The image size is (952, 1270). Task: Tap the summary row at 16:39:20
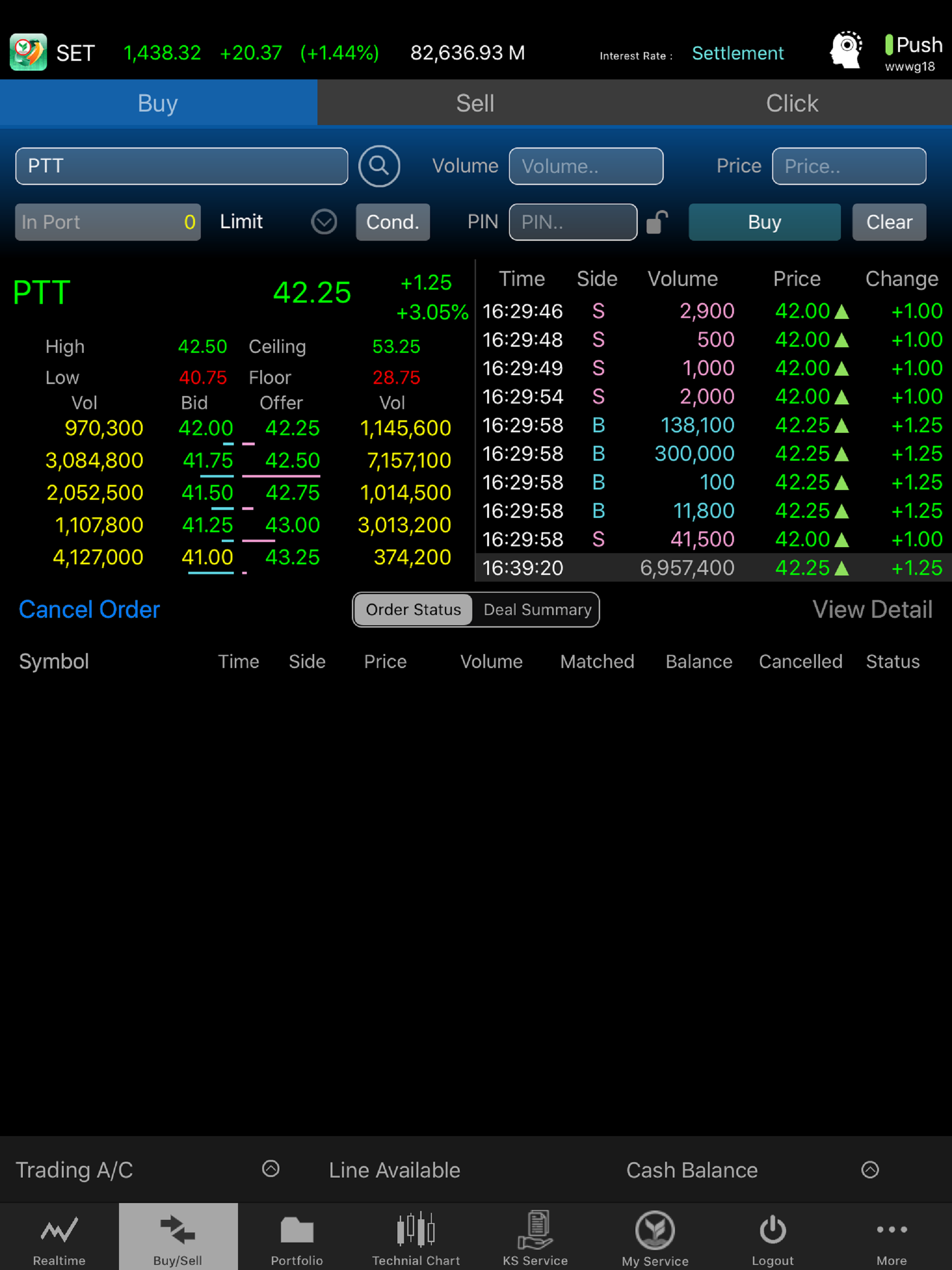(713, 567)
